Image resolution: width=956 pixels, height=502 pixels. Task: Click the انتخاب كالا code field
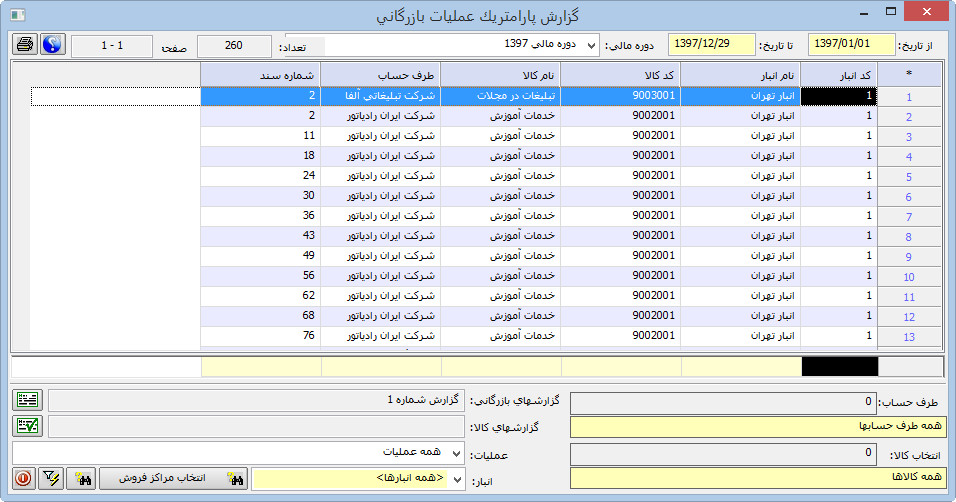tap(723, 453)
